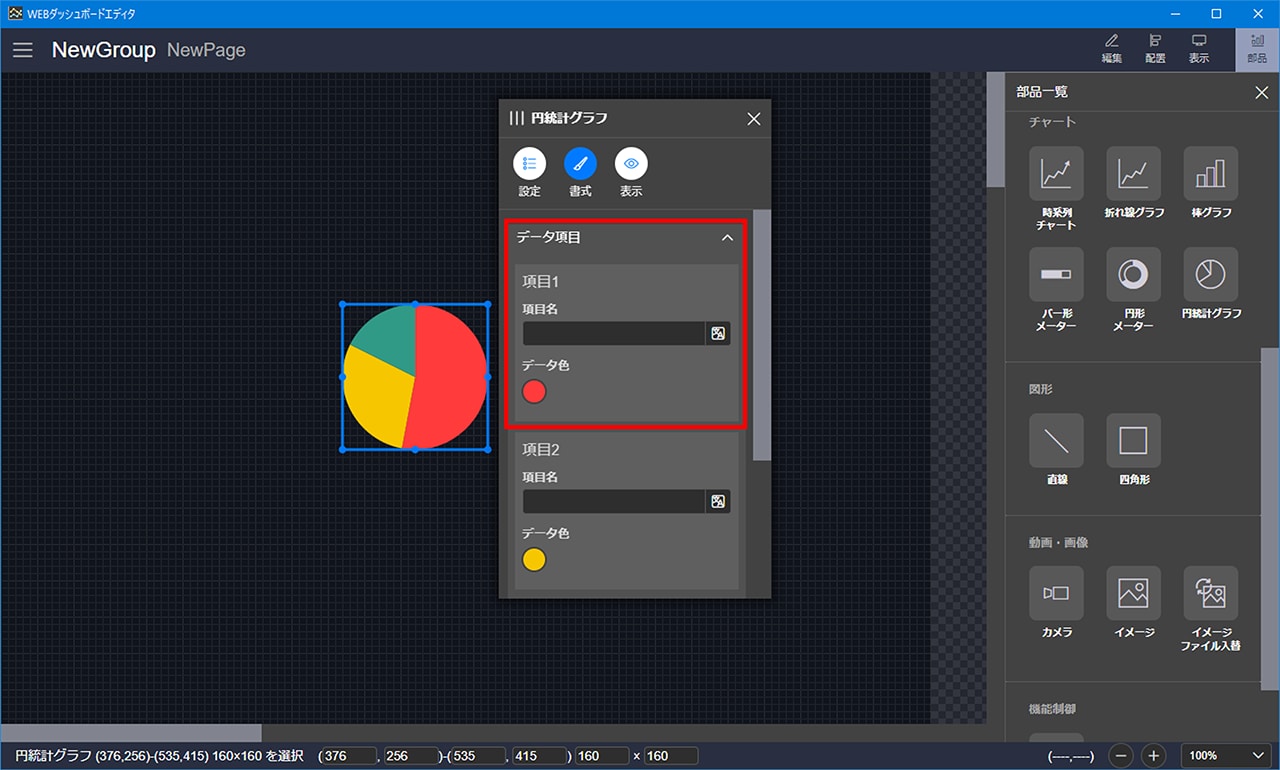Click the 項目2 項目名 input field

click(613, 502)
